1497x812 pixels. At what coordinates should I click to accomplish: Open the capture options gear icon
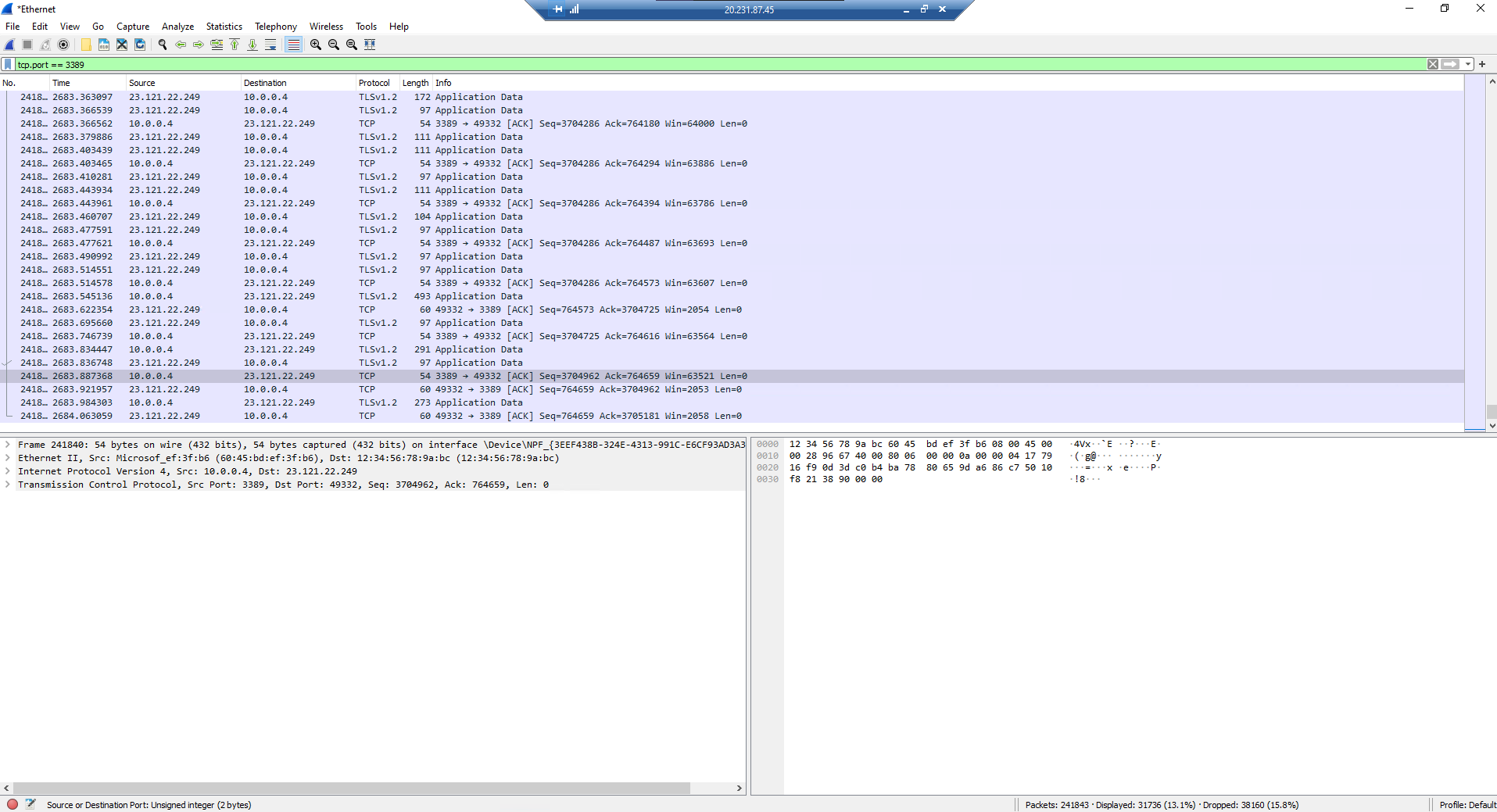point(63,45)
